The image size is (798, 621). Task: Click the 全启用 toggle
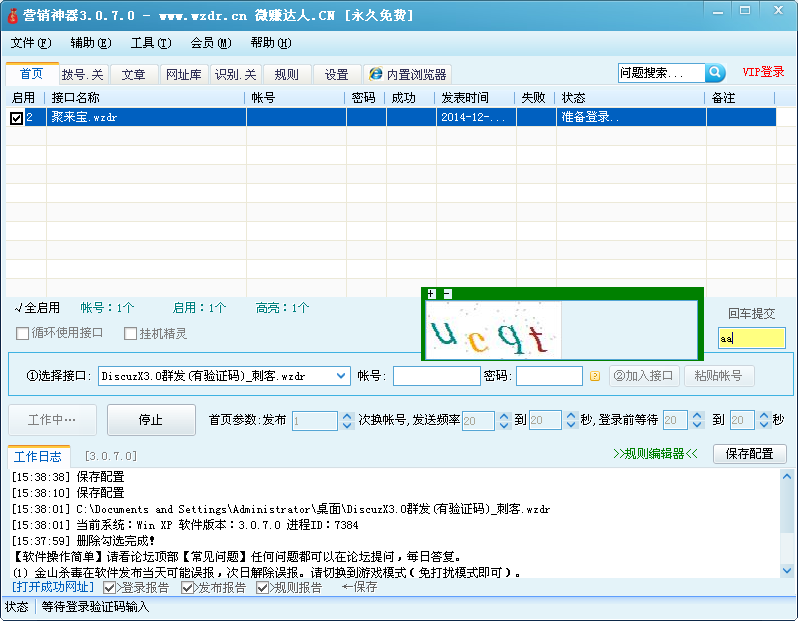coord(37,308)
